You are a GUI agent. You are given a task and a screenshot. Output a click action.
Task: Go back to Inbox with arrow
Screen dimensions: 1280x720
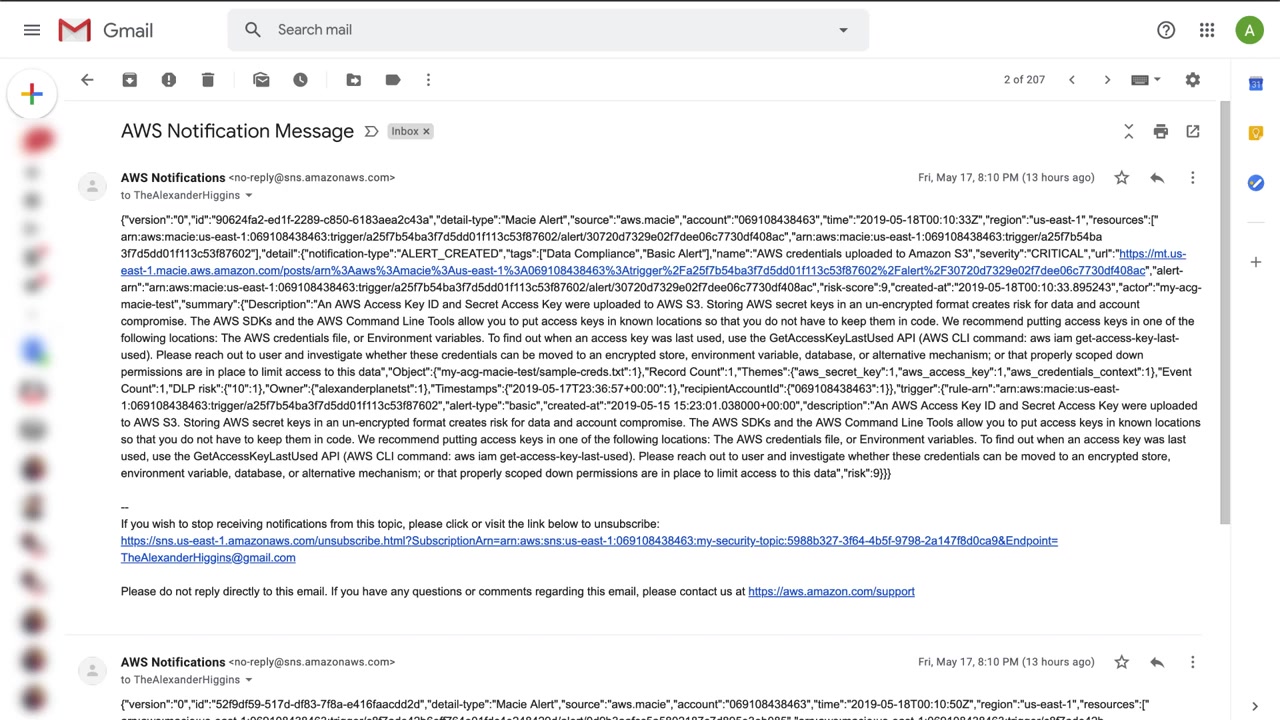coord(87,80)
